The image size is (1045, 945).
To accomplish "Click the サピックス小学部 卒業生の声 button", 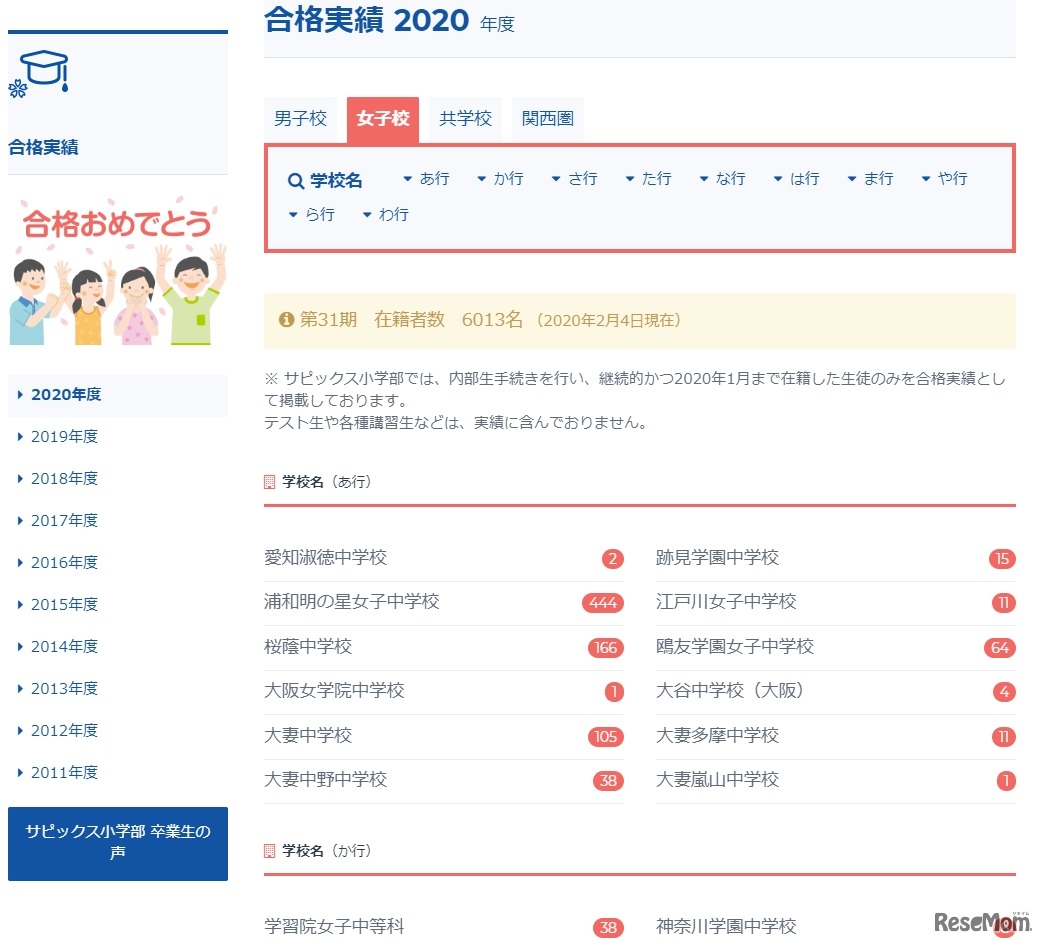I will [x=117, y=844].
